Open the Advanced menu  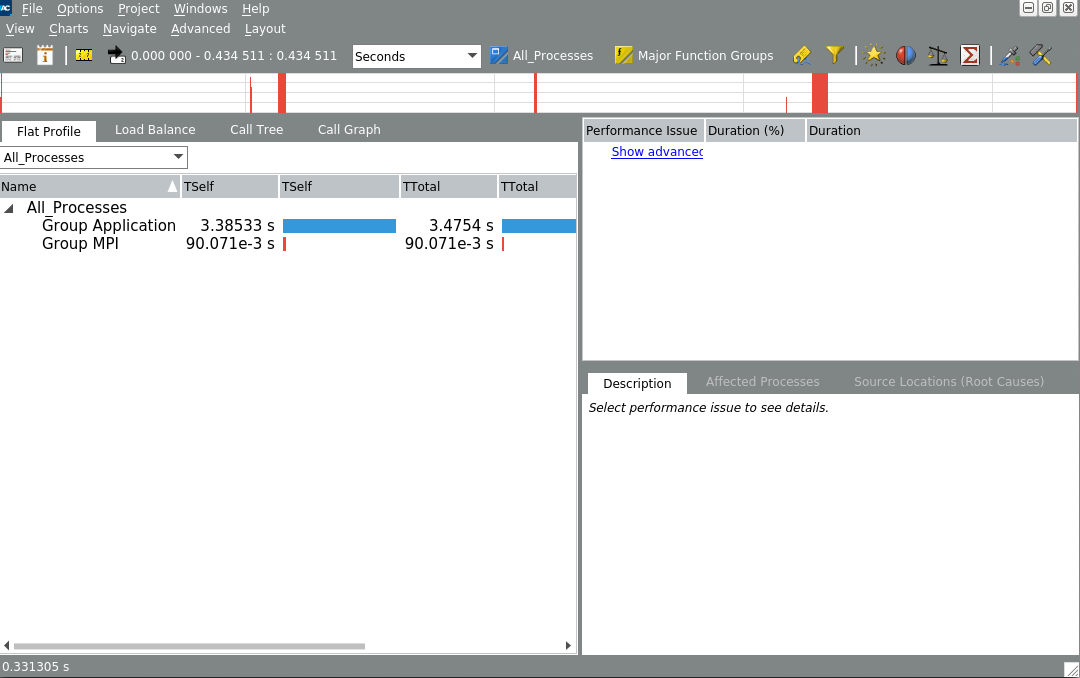click(200, 29)
